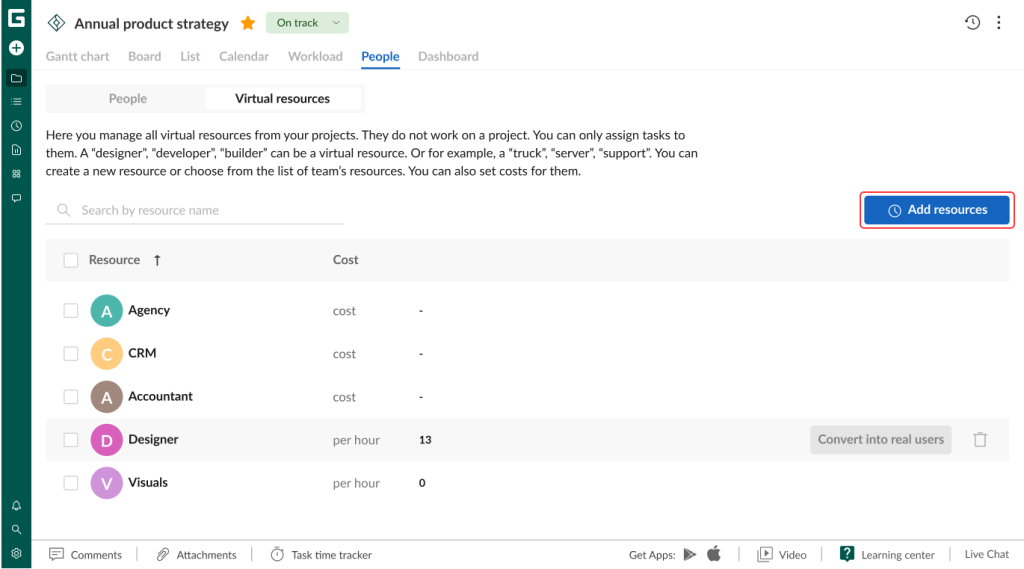Check the Visuals resource checkbox
The image size is (1024, 569).
71,483
